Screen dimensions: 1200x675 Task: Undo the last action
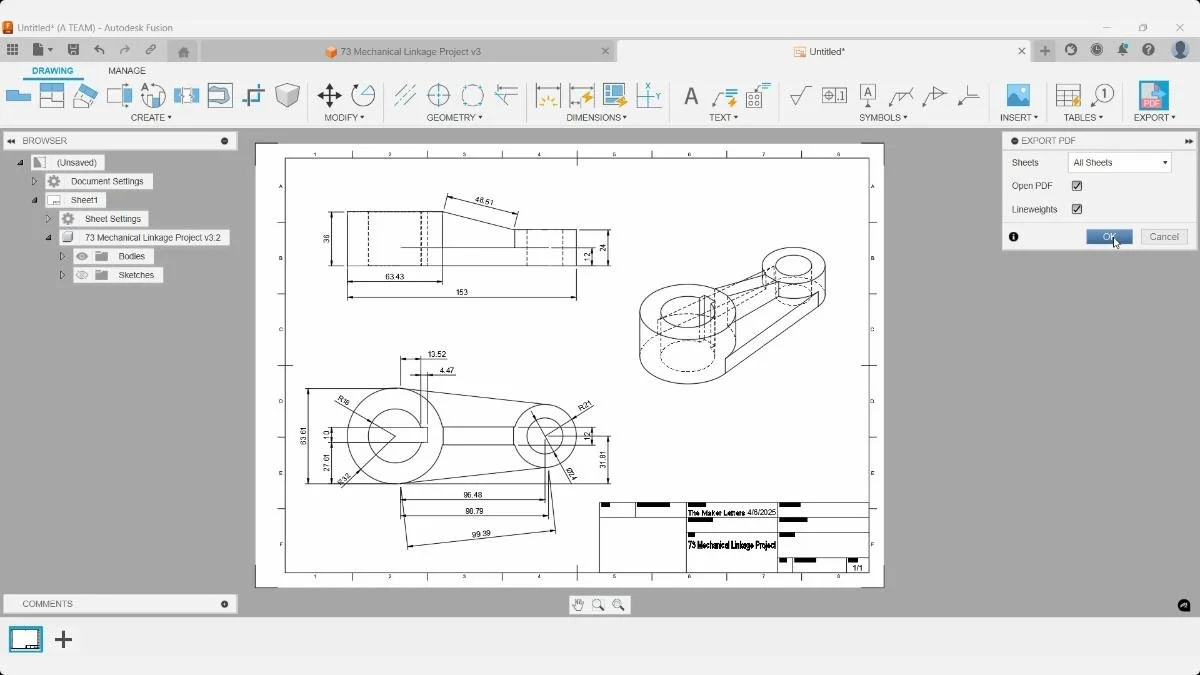99,50
